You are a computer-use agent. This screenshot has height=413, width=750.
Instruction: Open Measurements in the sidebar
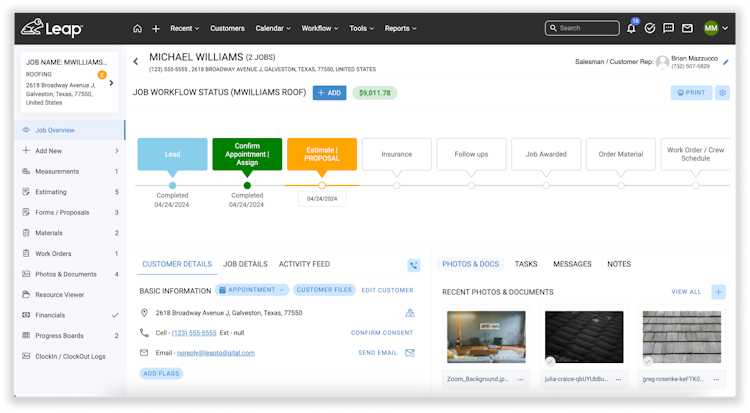point(70,171)
